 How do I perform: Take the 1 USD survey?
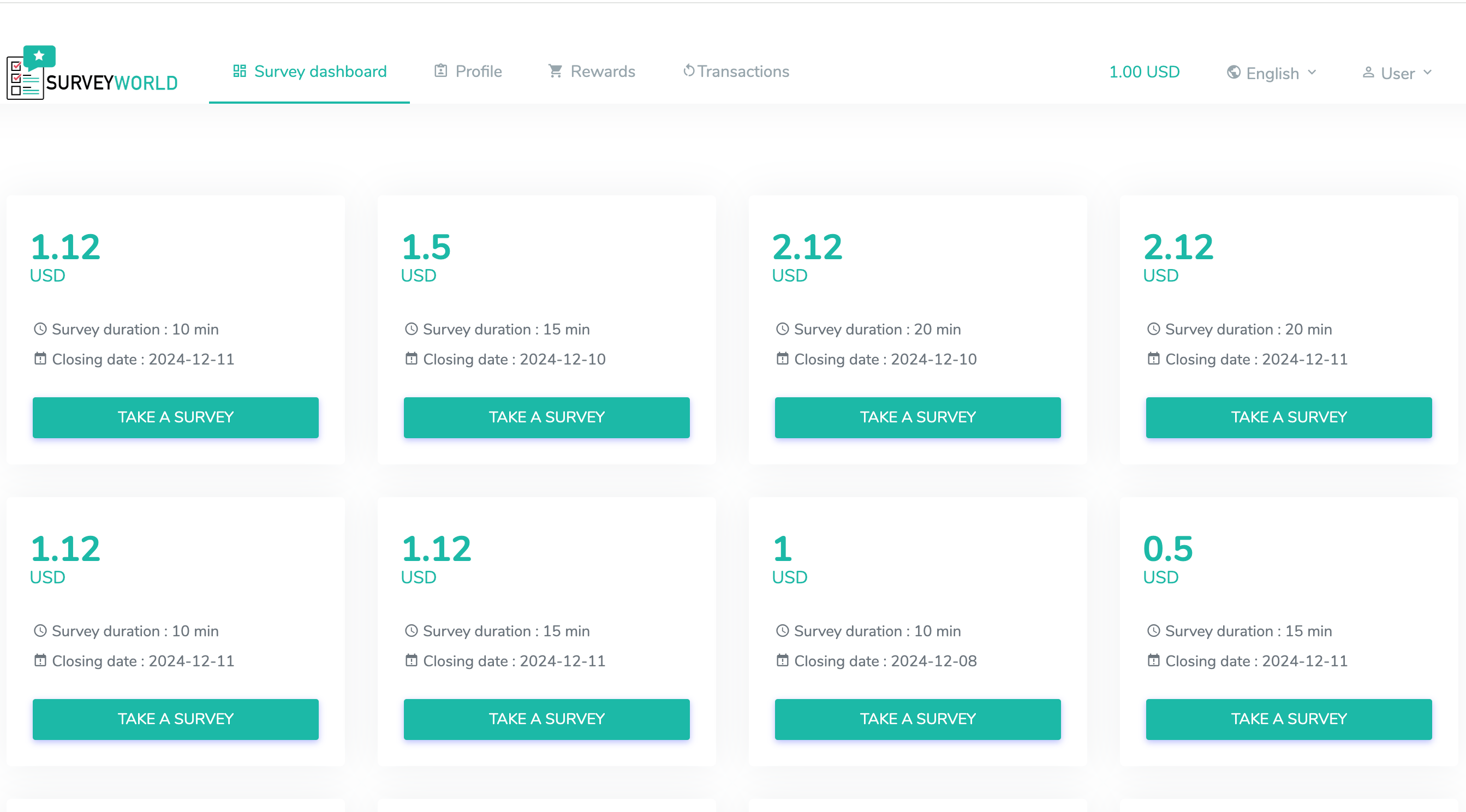(918, 719)
